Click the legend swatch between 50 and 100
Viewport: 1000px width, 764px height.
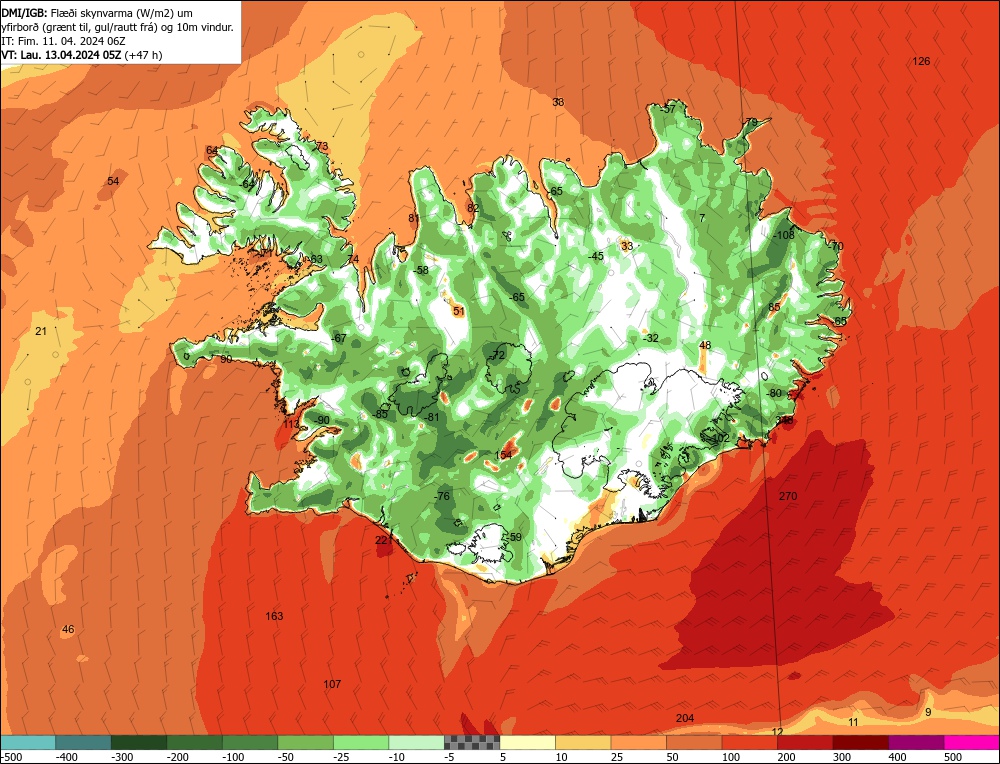pos(694,742)
